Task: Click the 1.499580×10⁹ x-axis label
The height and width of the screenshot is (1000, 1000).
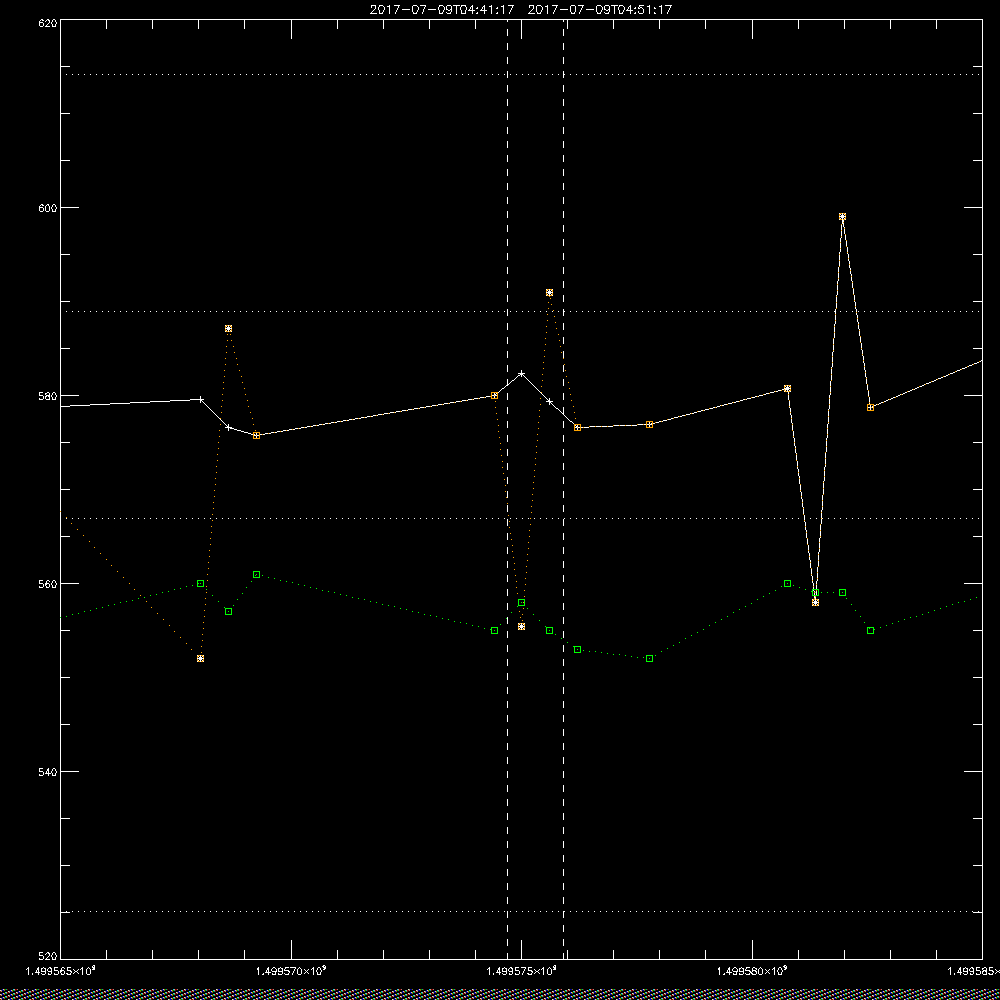Action: pos(753,971)
